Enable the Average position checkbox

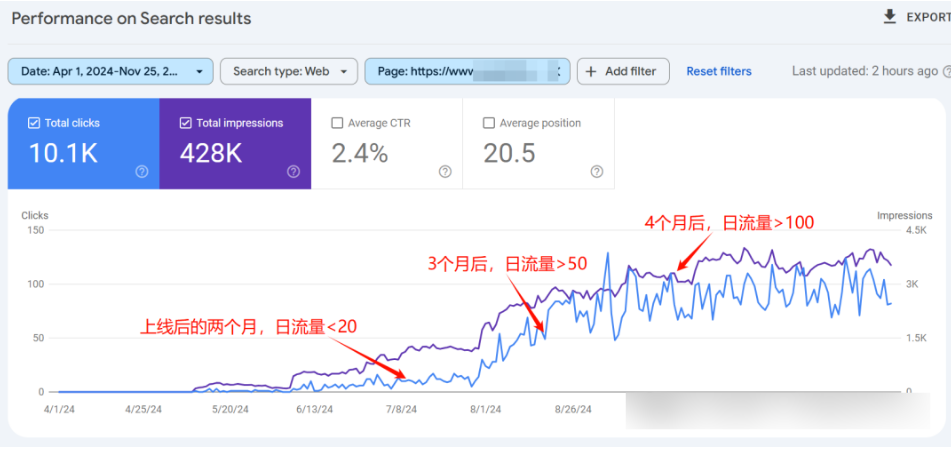489,123
